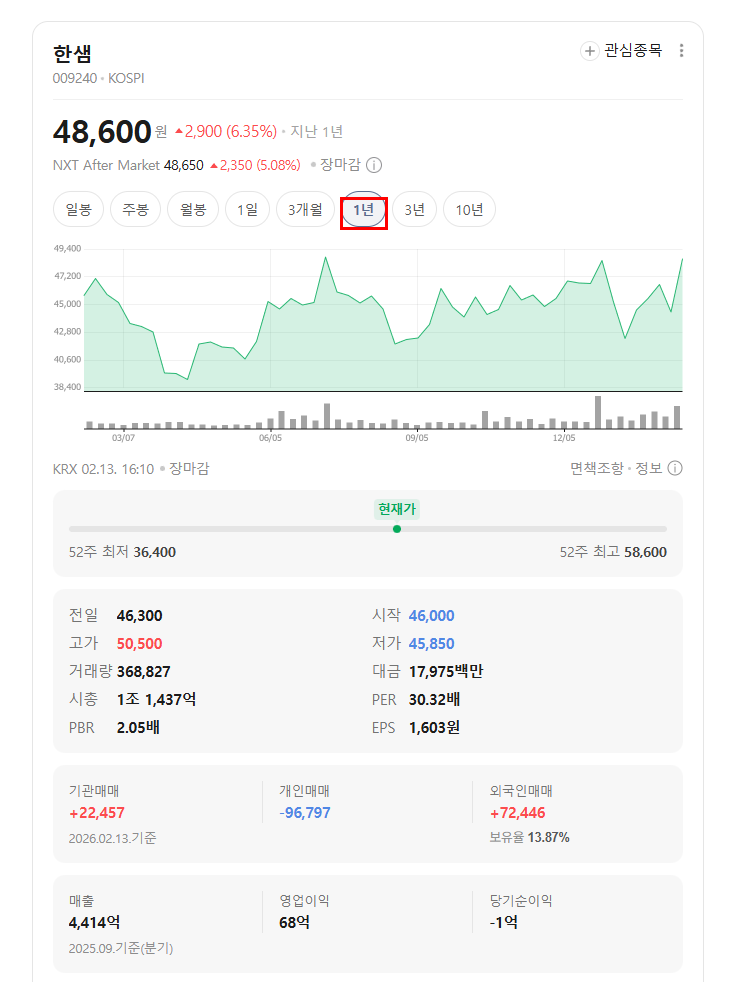Click the 2,900 (6.35%) change value
This screenshot has width=739, height=982.
226,132
